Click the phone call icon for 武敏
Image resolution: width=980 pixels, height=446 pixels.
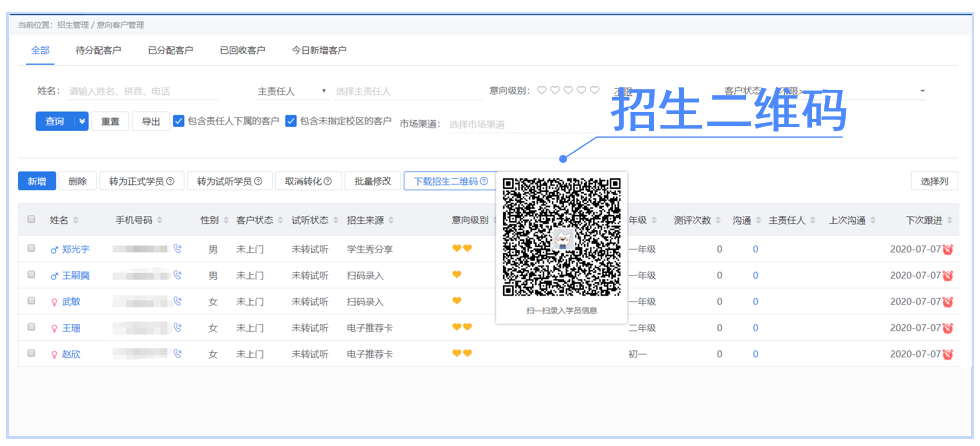[178, 301]
